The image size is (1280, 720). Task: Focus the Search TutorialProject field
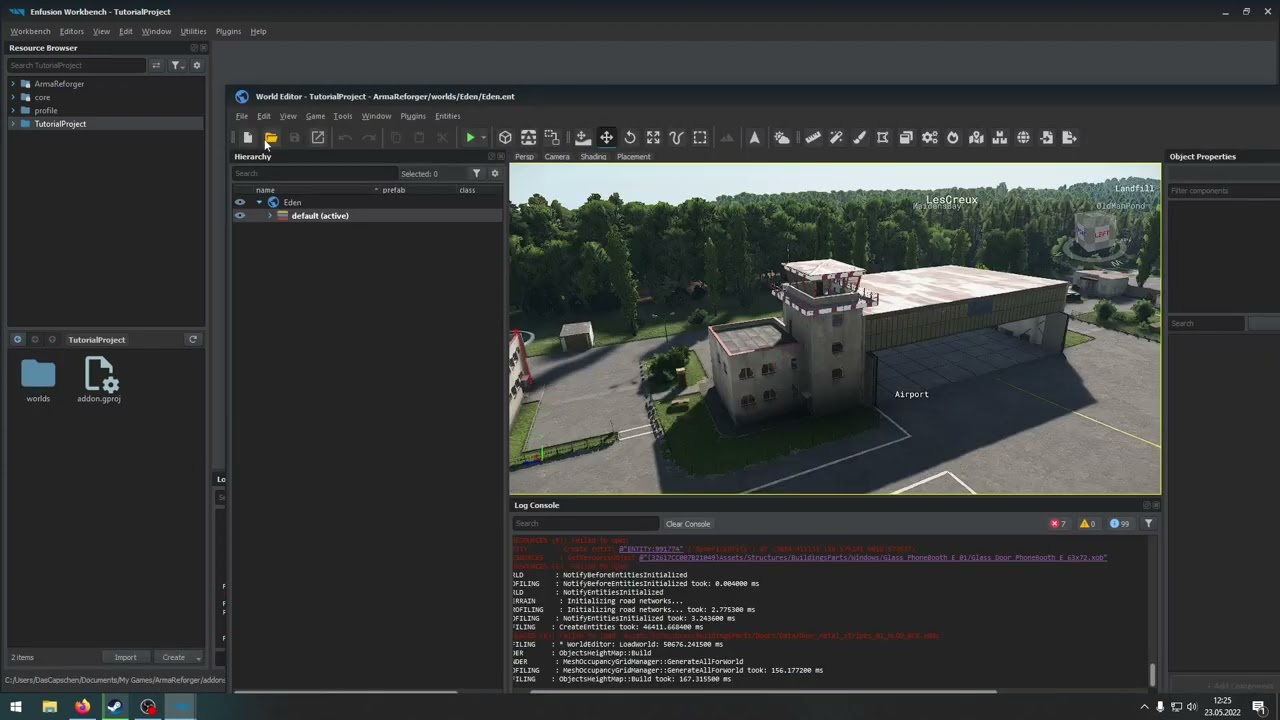point(76,65)
